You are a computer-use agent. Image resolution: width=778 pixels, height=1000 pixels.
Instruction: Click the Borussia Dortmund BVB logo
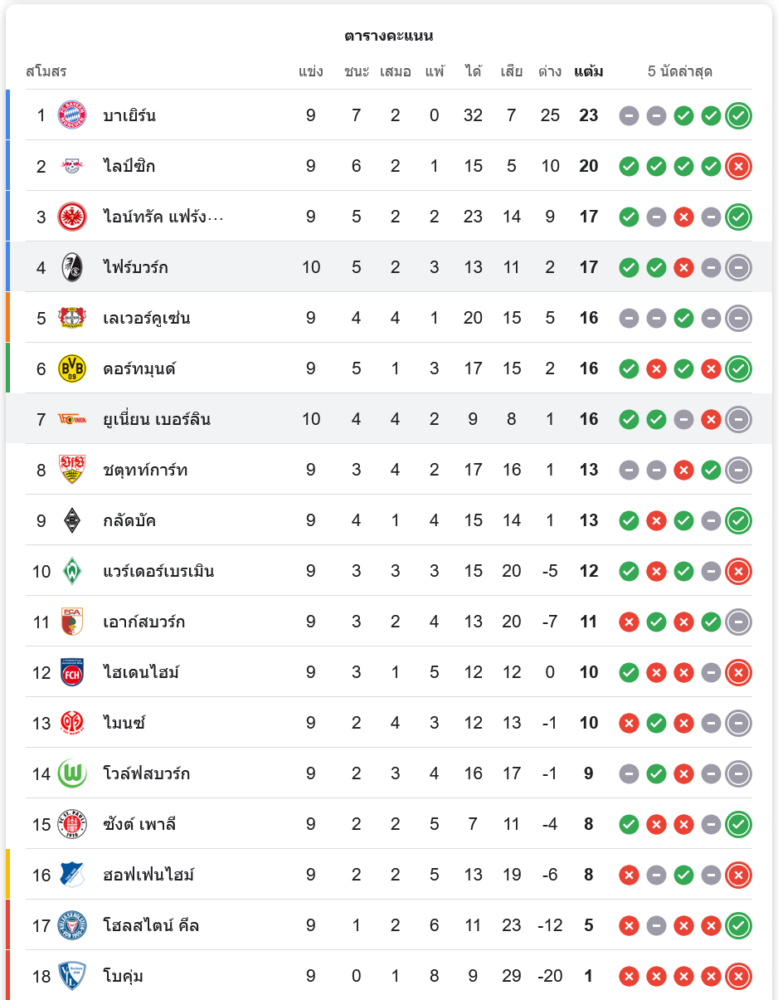point(72,369)
